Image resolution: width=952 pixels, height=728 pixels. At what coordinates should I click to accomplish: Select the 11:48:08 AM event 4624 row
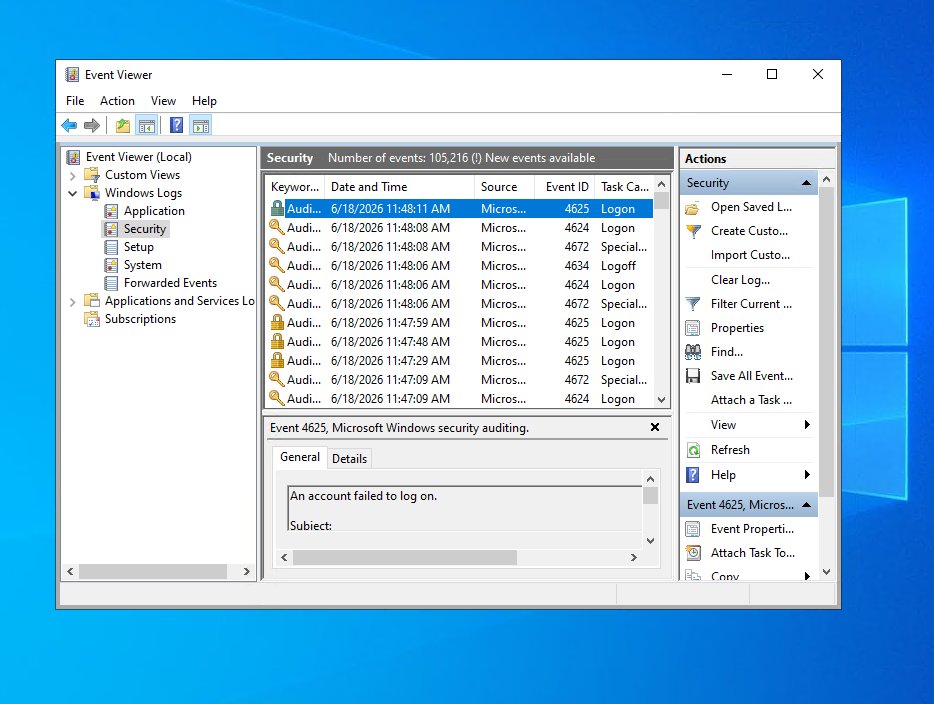pos(461,228)
